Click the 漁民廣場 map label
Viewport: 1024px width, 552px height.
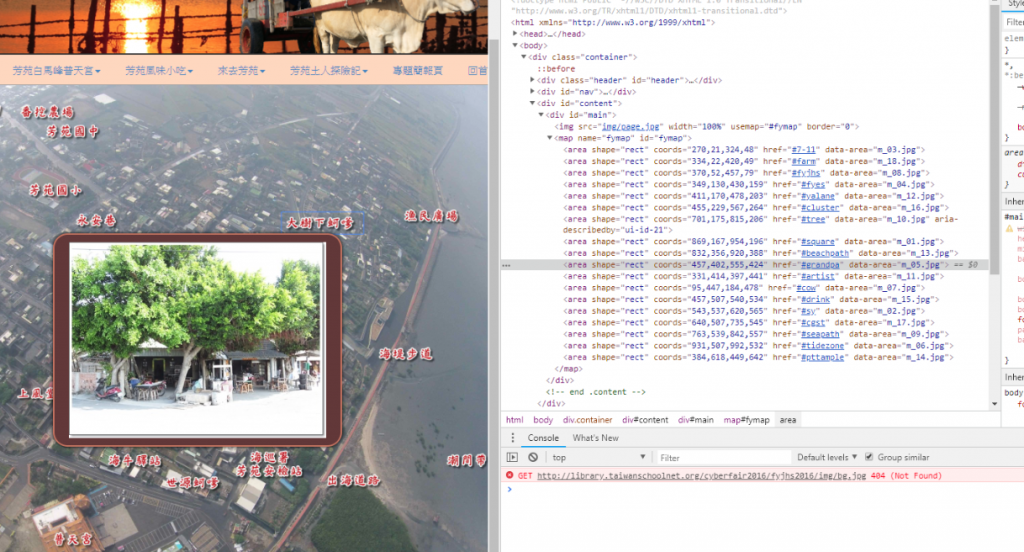pos(432,216)
